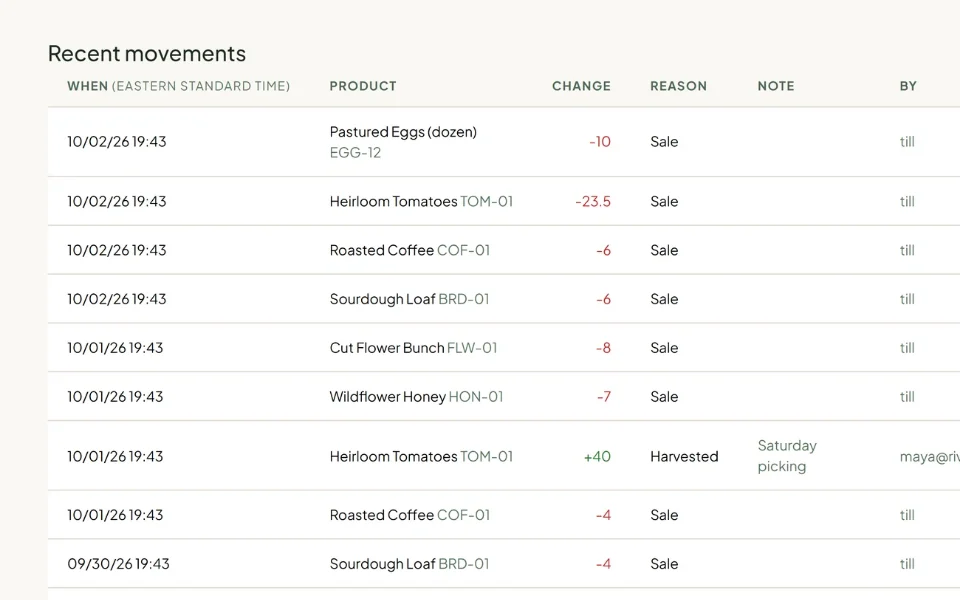
Task: Click "till" in the Pastured Eggs row
Action: point(907,142)
